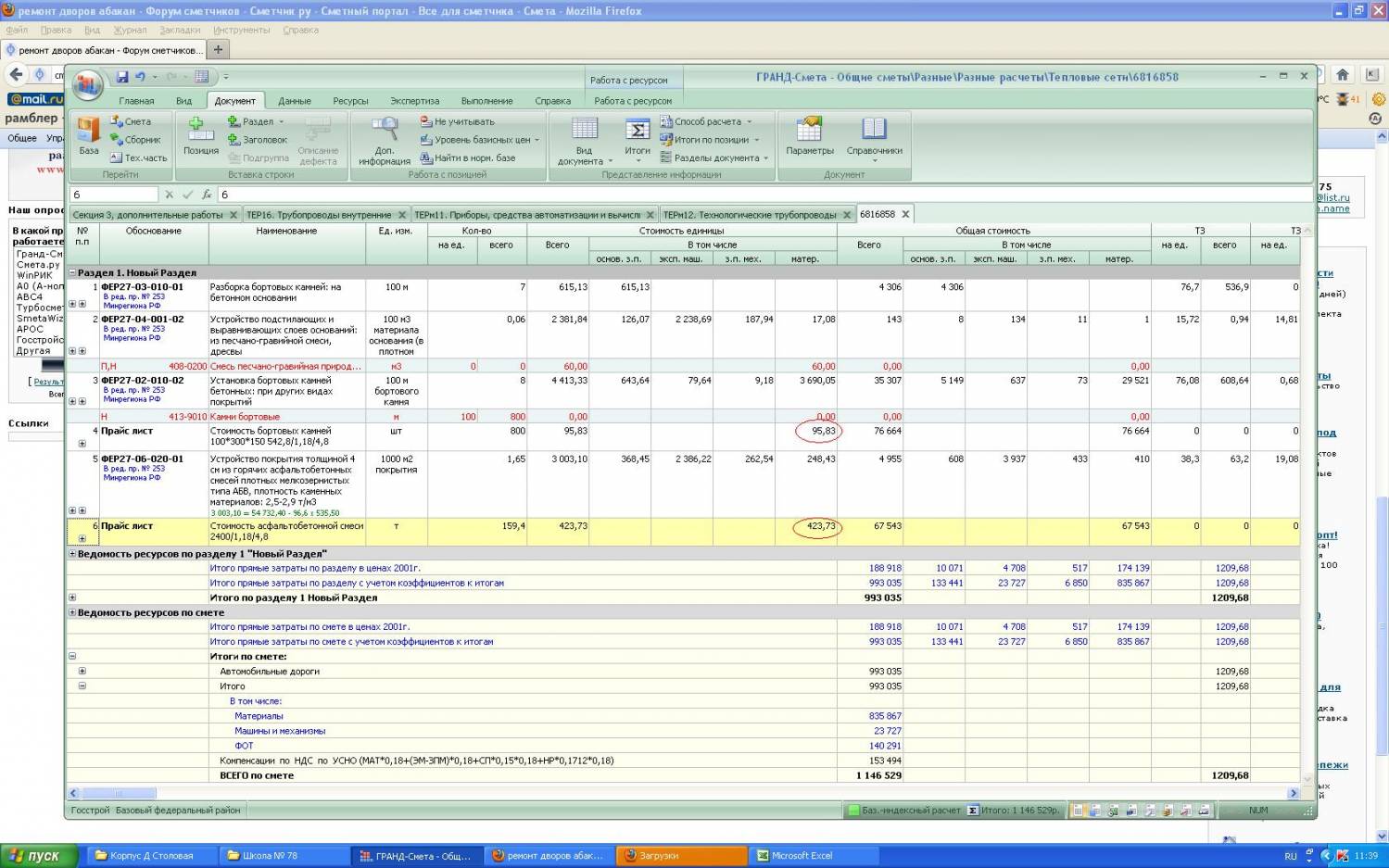The height and width of the screenshot is (868, 1389).
Task: Collapse the Итоги по смете group
Action: tap(72, 656)
